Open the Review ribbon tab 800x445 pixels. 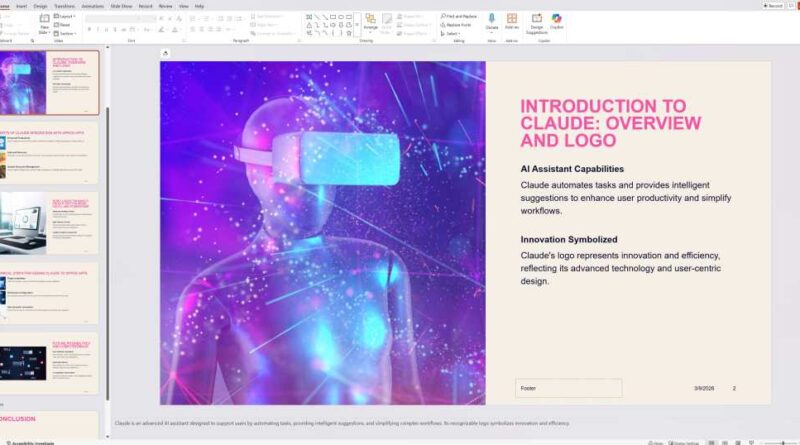[x=165, y=6]
